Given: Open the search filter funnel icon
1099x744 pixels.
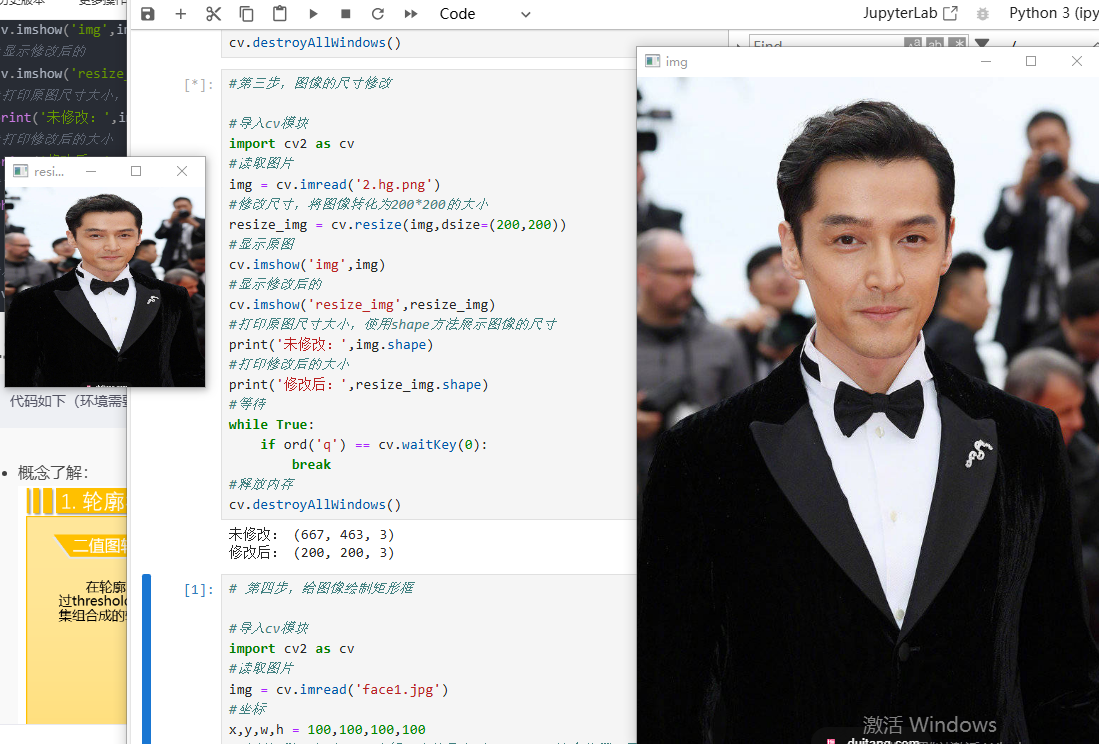Looking at the screenshot, I should 982,43.
